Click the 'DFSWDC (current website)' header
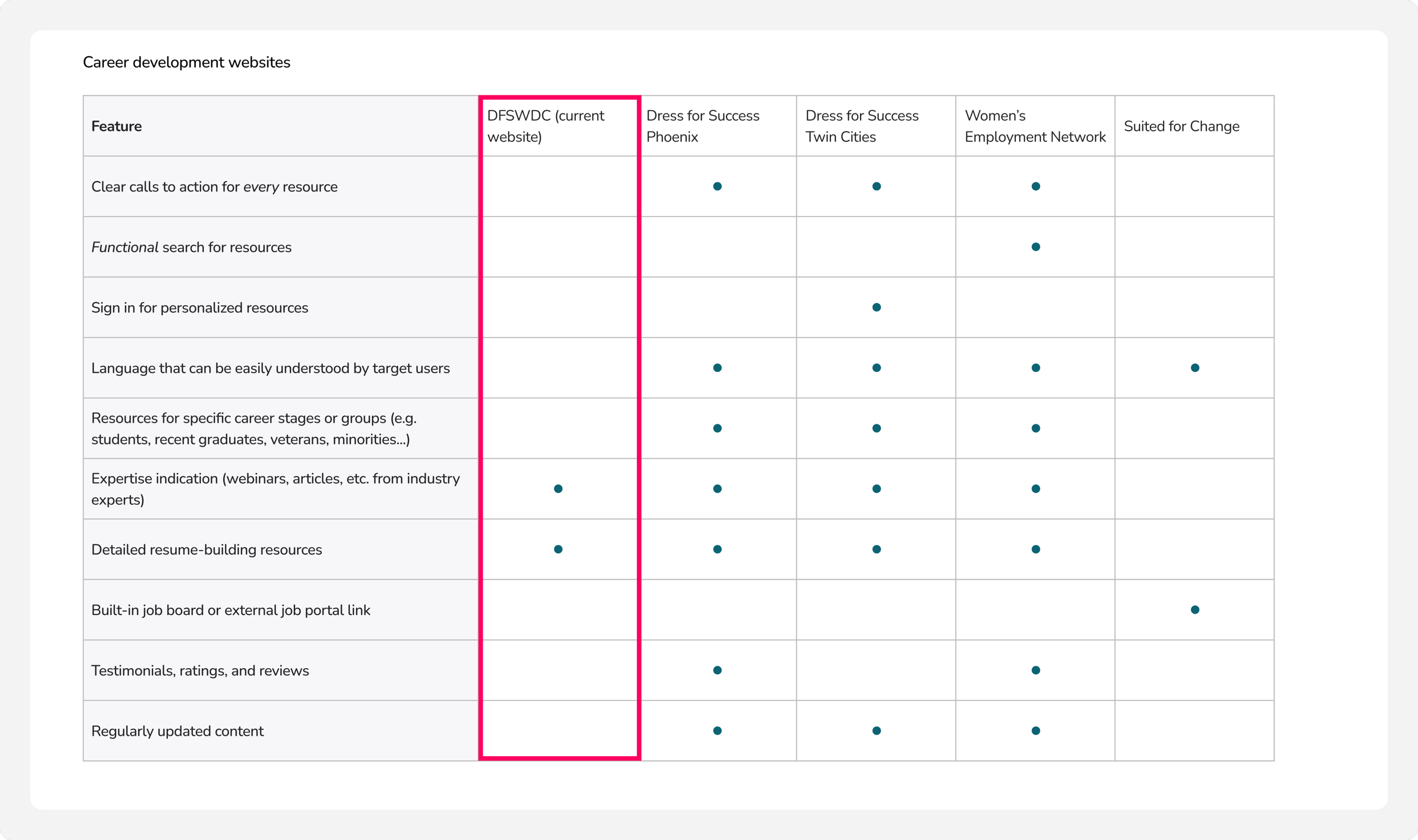This screenshot has height=840, width=1418. pos(546,126)
